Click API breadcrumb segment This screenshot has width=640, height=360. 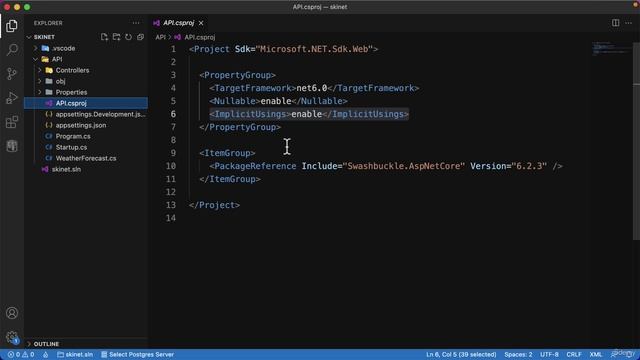point(160,37)
